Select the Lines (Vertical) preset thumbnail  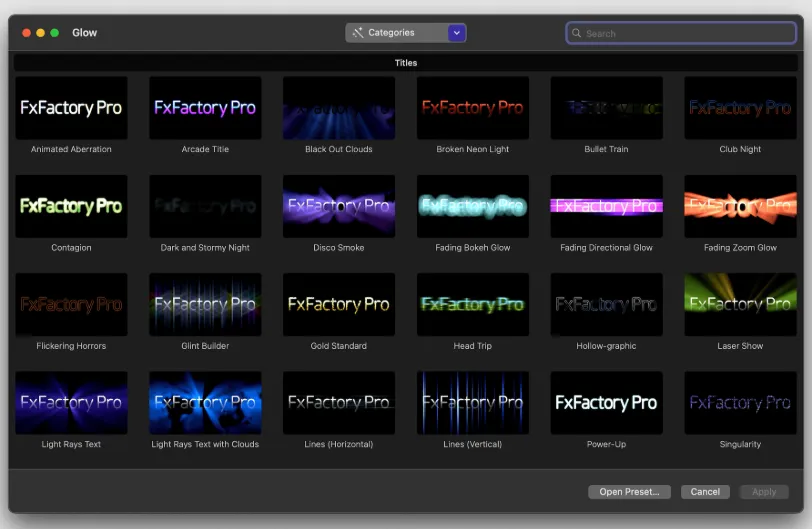click(473, 403)
